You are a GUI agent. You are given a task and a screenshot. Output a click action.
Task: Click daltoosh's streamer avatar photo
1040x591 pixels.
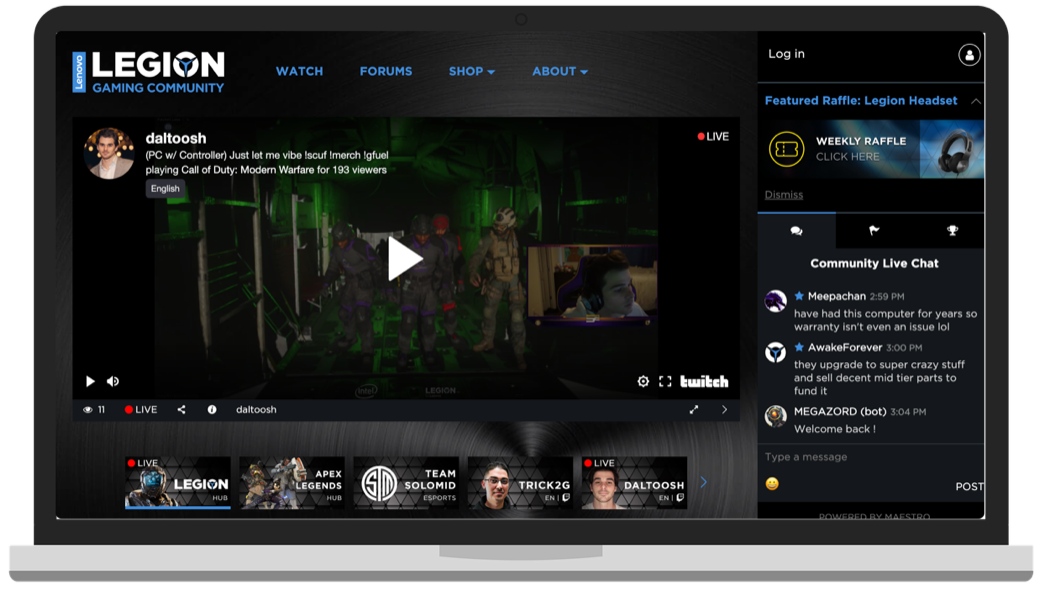[109, 154]
